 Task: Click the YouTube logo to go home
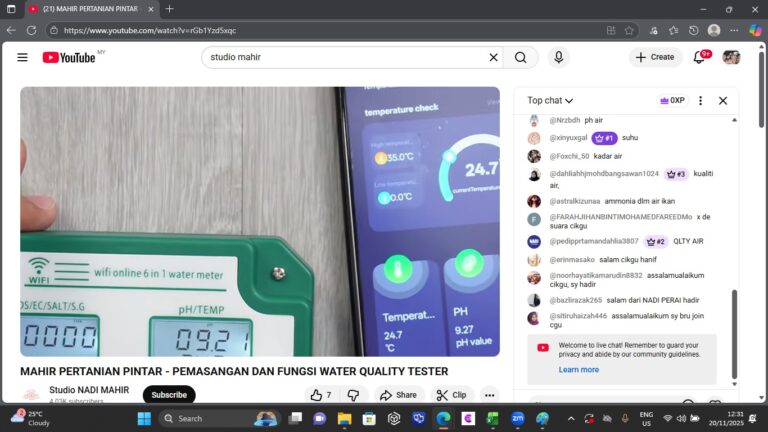[69, 57]
